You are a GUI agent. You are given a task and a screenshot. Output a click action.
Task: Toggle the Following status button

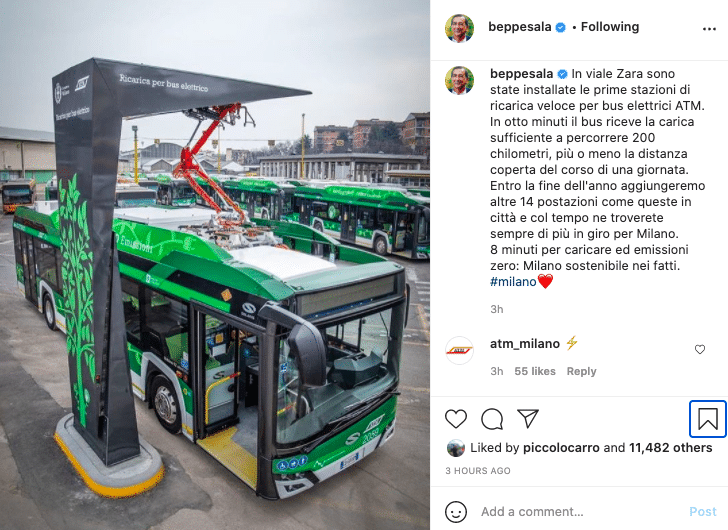click(610, 27)
